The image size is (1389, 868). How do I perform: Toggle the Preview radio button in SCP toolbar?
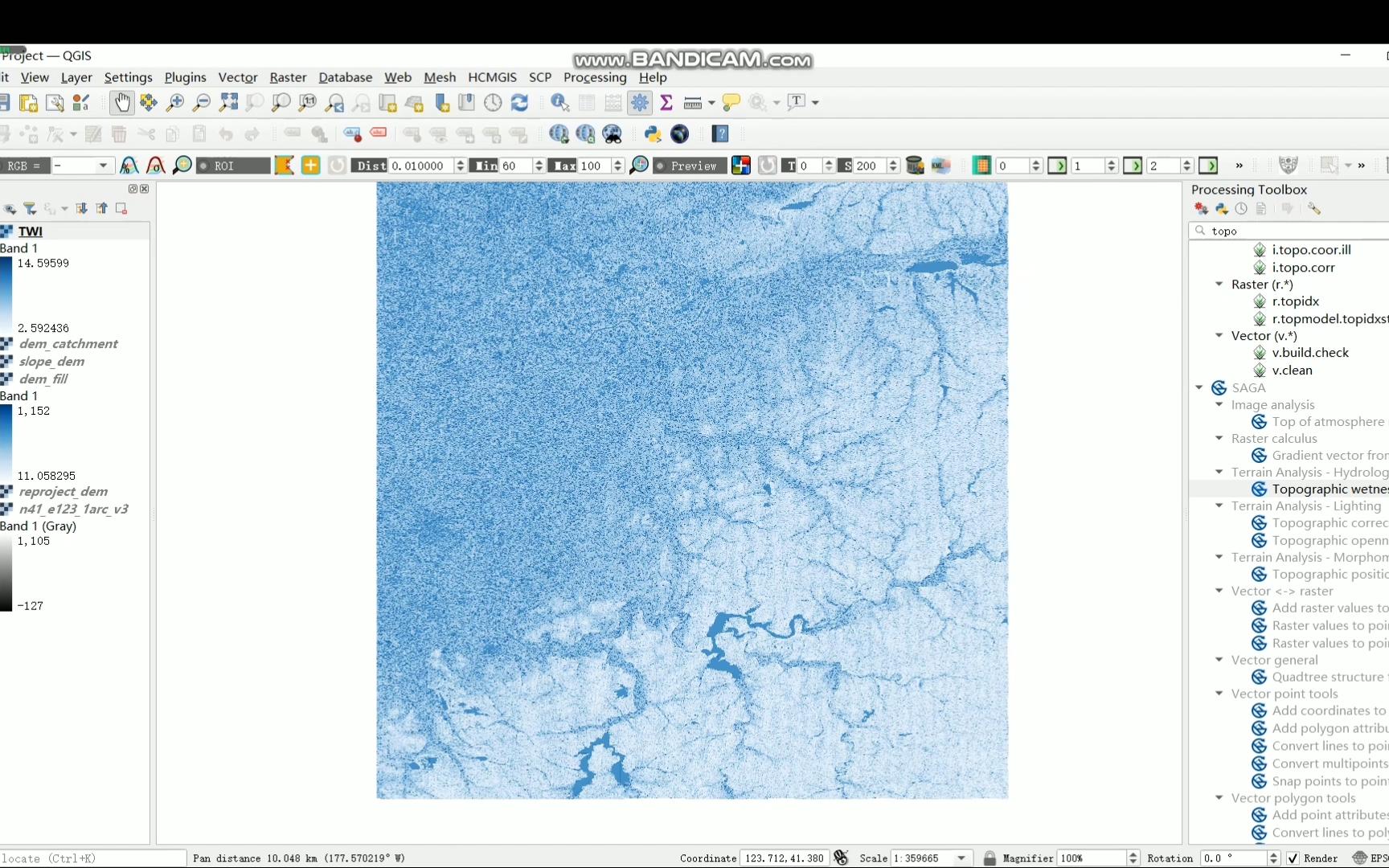[661, 166]
